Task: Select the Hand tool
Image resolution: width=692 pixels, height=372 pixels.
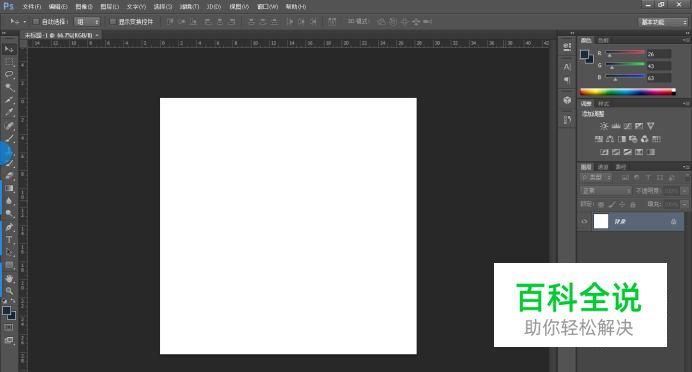Action: point(9,278)
